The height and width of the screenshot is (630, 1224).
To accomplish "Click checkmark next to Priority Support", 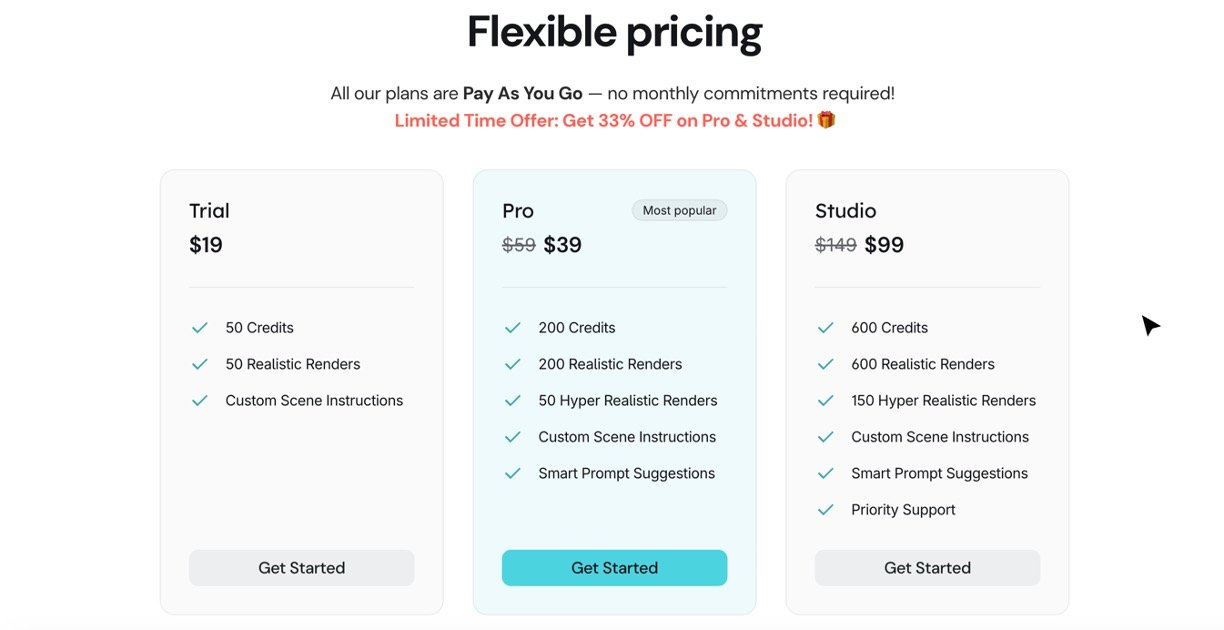I will [x=826, y=509].
